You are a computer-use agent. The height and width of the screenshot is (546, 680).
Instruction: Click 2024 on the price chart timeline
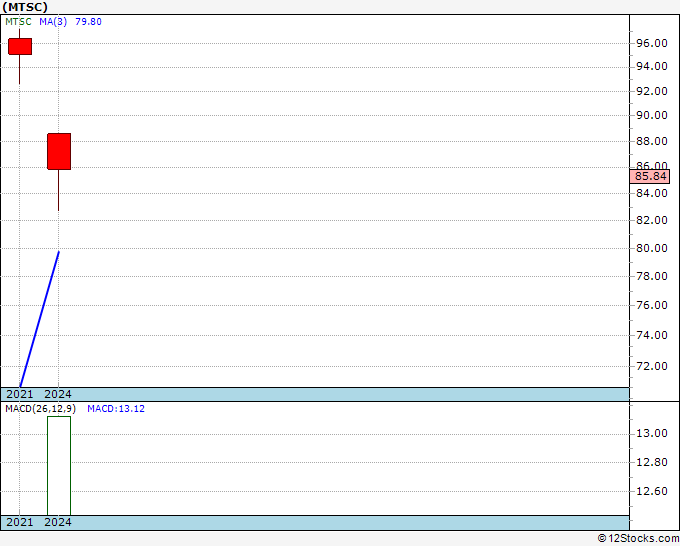pyautogui.click(x=58, y=394)
